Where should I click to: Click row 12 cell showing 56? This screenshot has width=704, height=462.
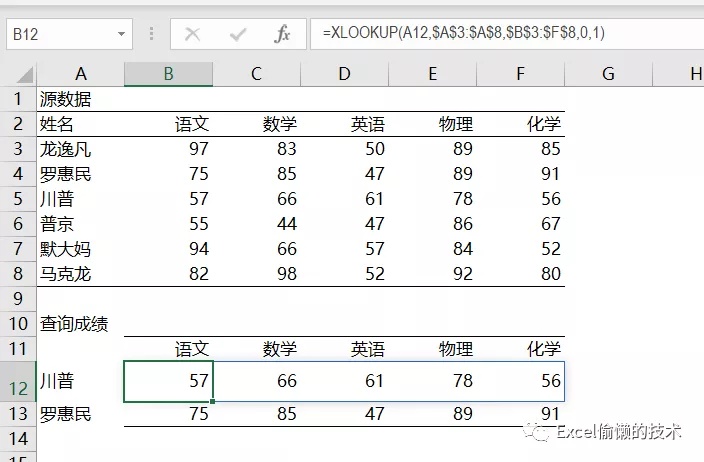[520, 381]
